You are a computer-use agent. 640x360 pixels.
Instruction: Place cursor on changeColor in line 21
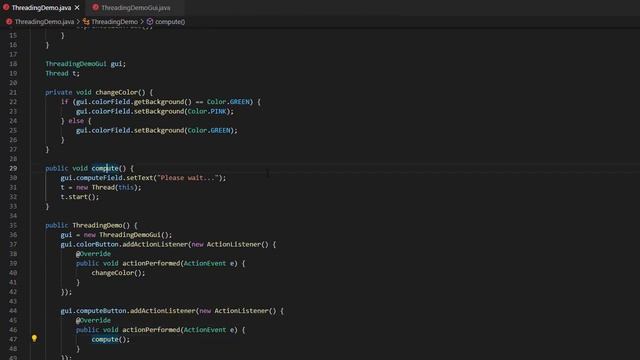pos(117,92)
